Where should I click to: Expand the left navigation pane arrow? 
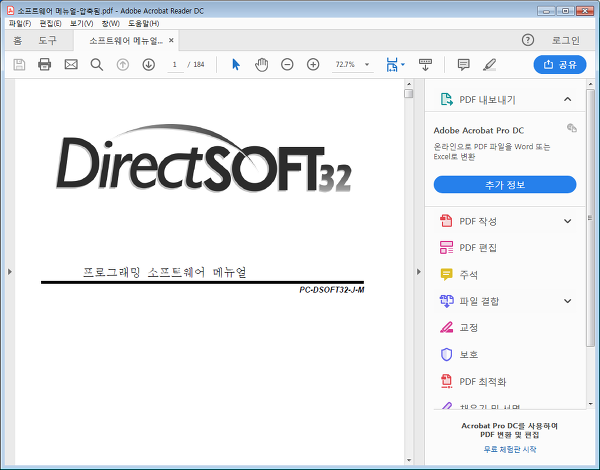[10, 271]
